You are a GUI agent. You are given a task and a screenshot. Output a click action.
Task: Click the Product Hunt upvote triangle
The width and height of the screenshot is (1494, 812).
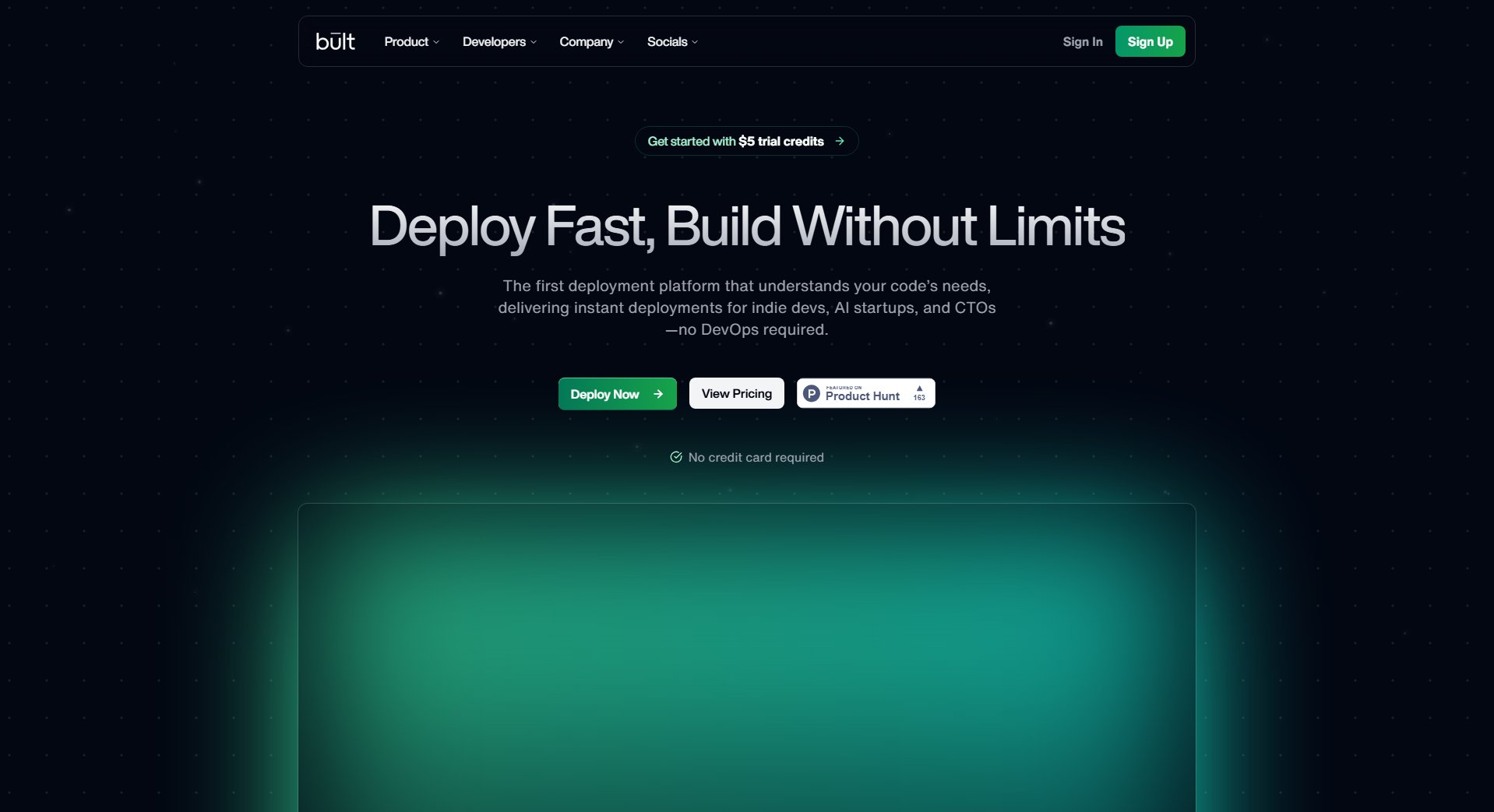(919, 388)
